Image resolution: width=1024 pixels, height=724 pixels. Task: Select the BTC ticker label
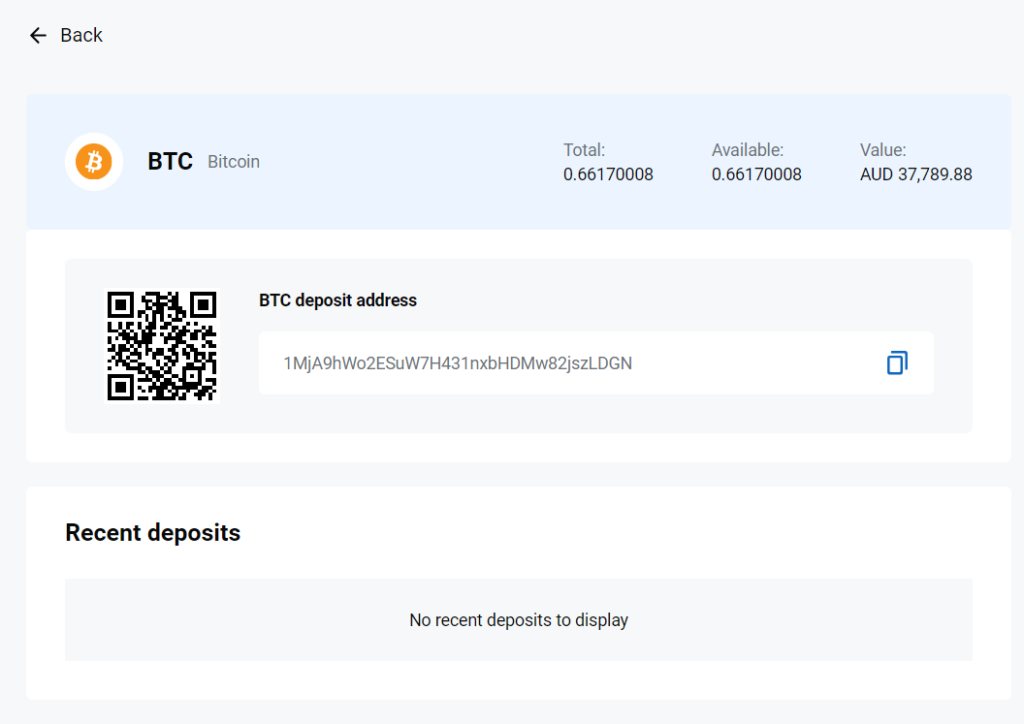click(170, 161)
